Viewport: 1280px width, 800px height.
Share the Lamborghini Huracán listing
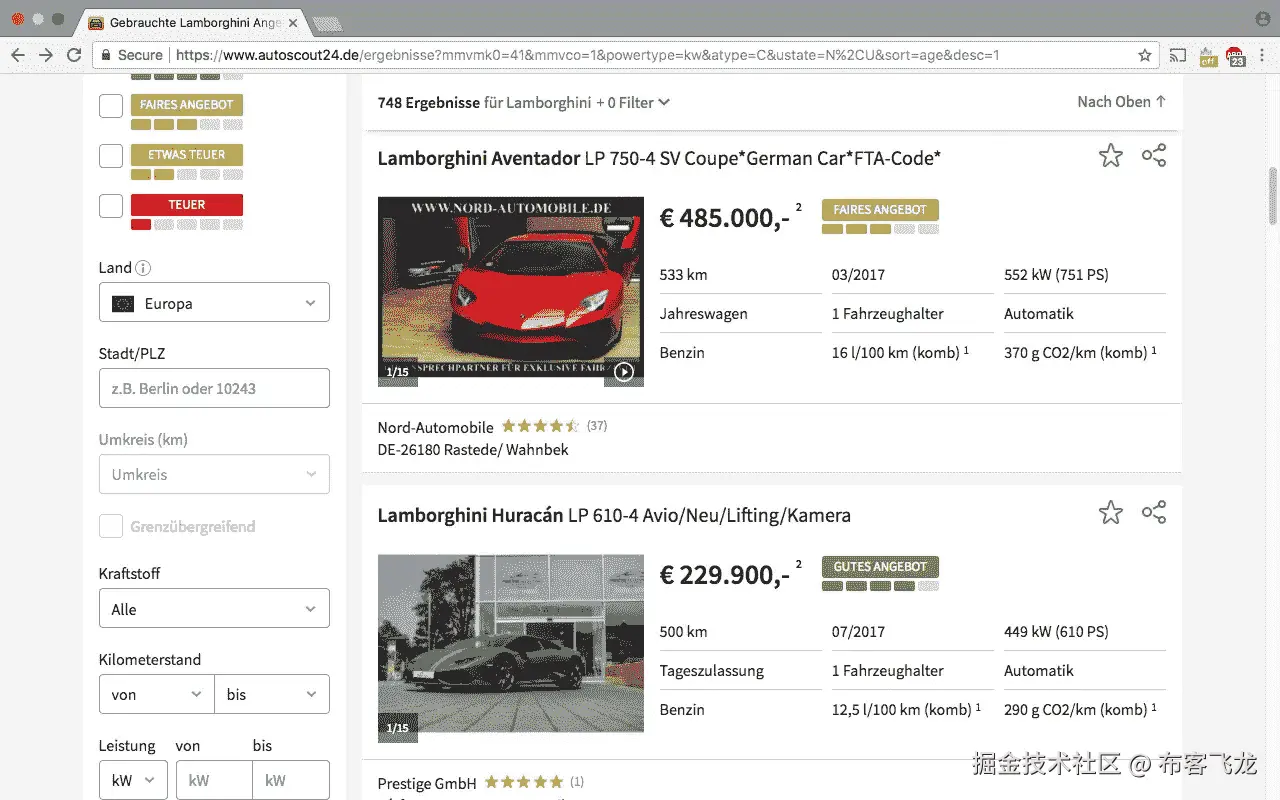[x=1154, y=513]
